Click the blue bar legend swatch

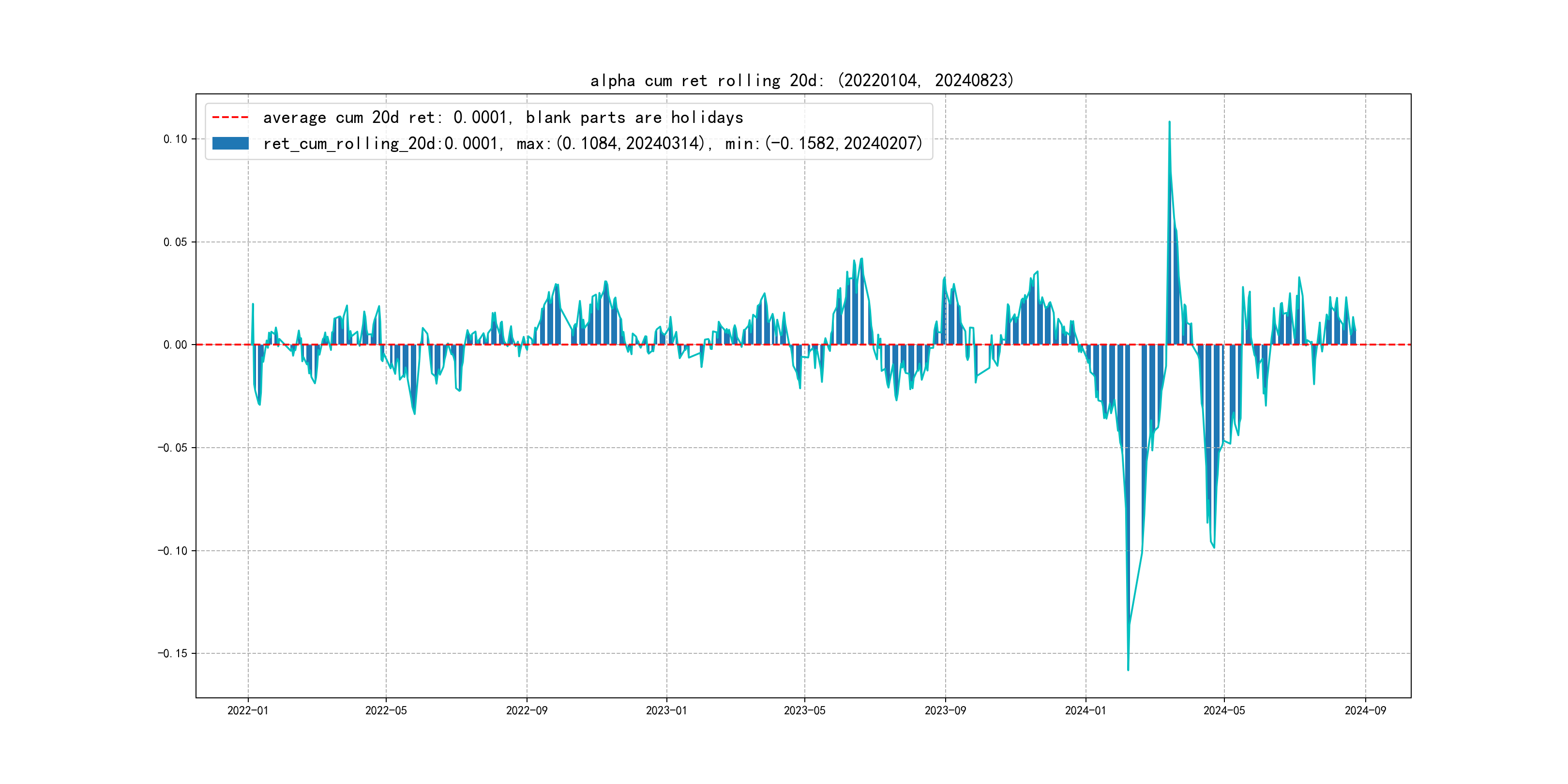coord(230,144)
